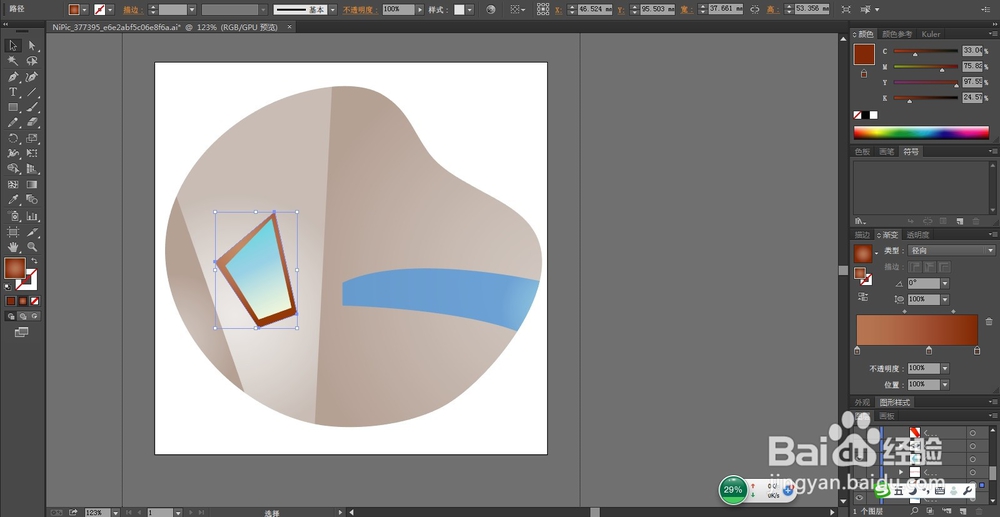Switch to 外观 tab
The width and height of the screenshot is (1000, 517).
click(862, 402)
